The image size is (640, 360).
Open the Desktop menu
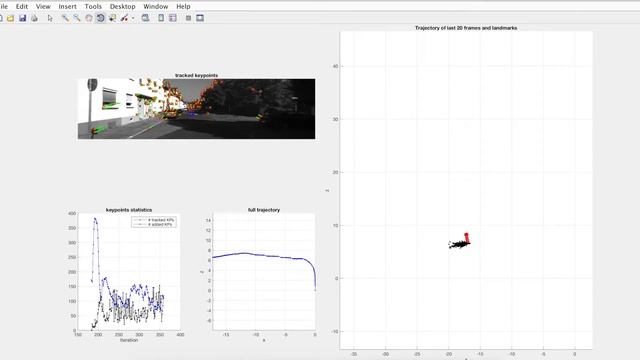pos(122,7)
